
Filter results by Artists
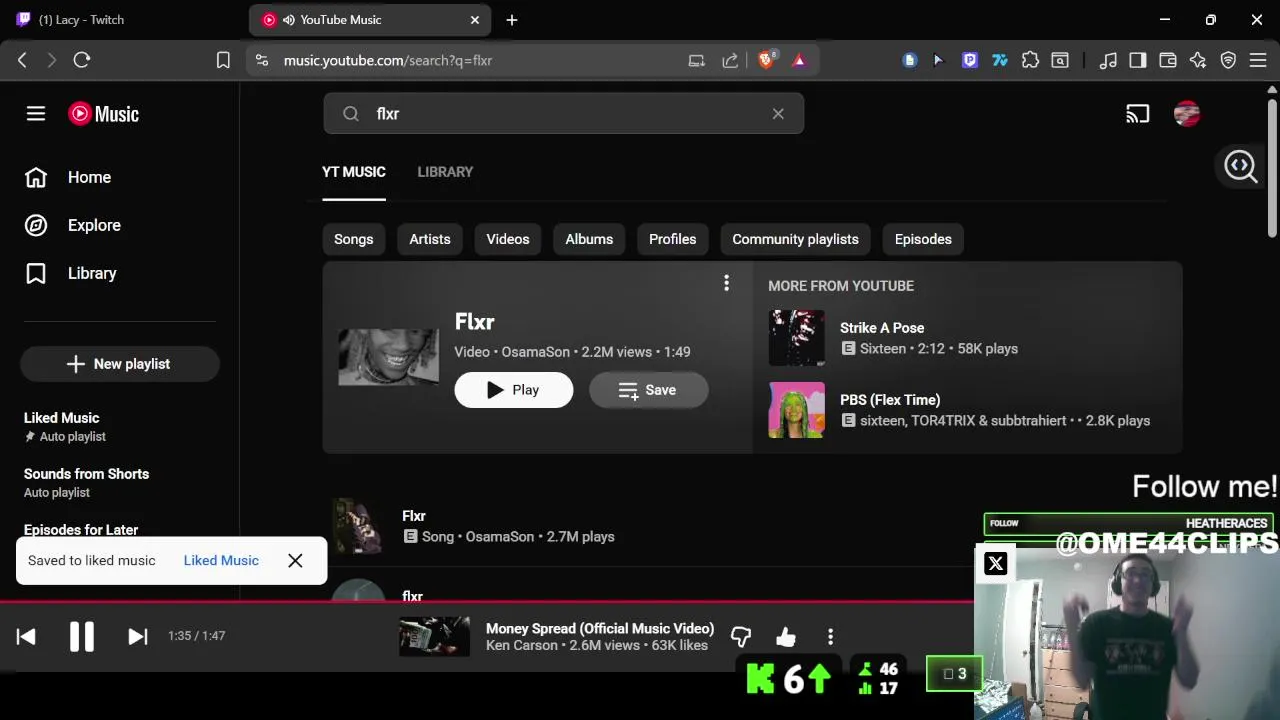coord(430,239)
